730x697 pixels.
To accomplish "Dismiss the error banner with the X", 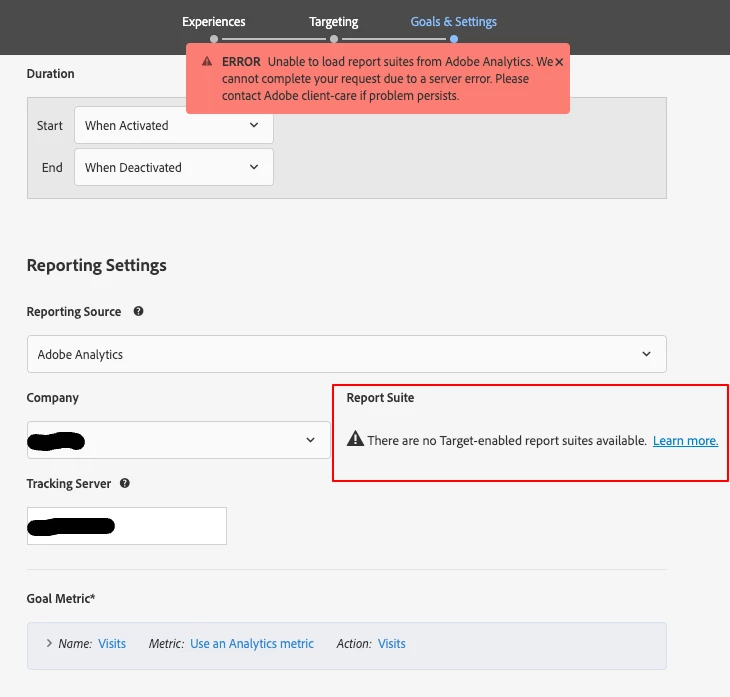I will 559,62.
